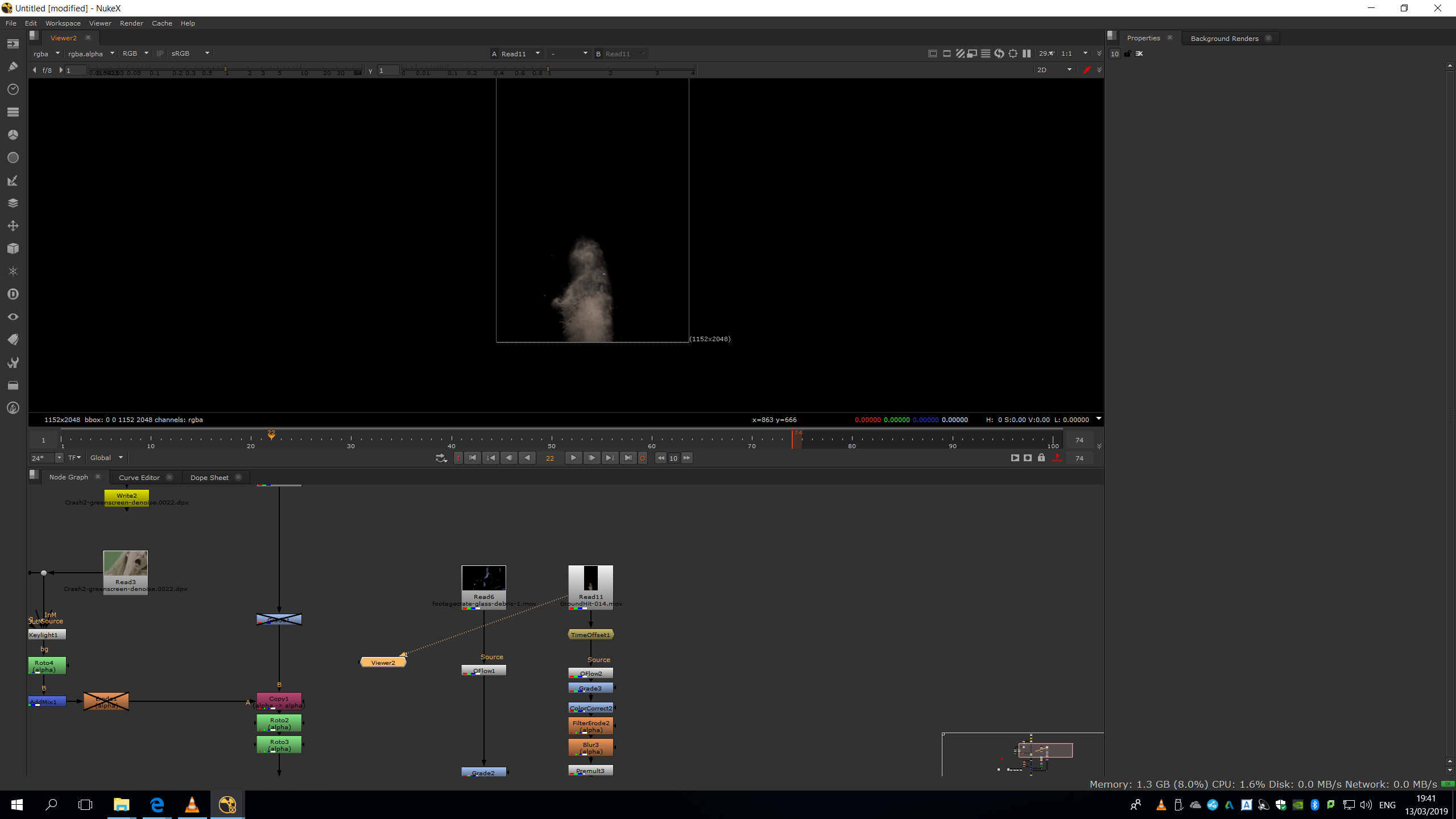
Task: Open the 3D cube nodes icon
Action: click(13, 249)
